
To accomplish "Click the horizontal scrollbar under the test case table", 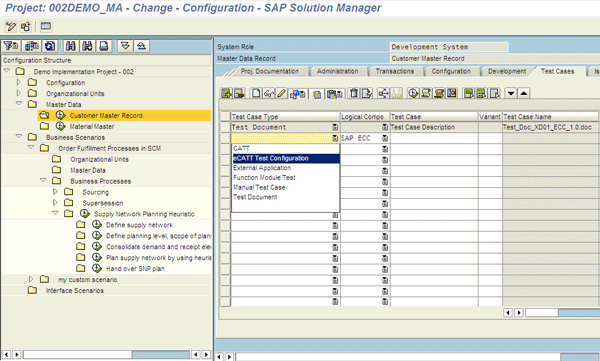I will (x=562, y=313).
